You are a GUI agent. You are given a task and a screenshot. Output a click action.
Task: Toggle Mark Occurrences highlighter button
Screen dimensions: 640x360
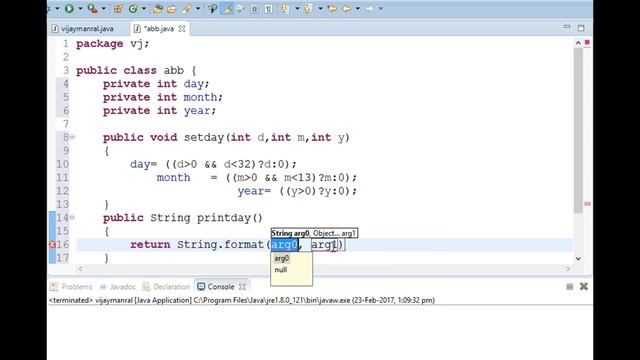227,8
